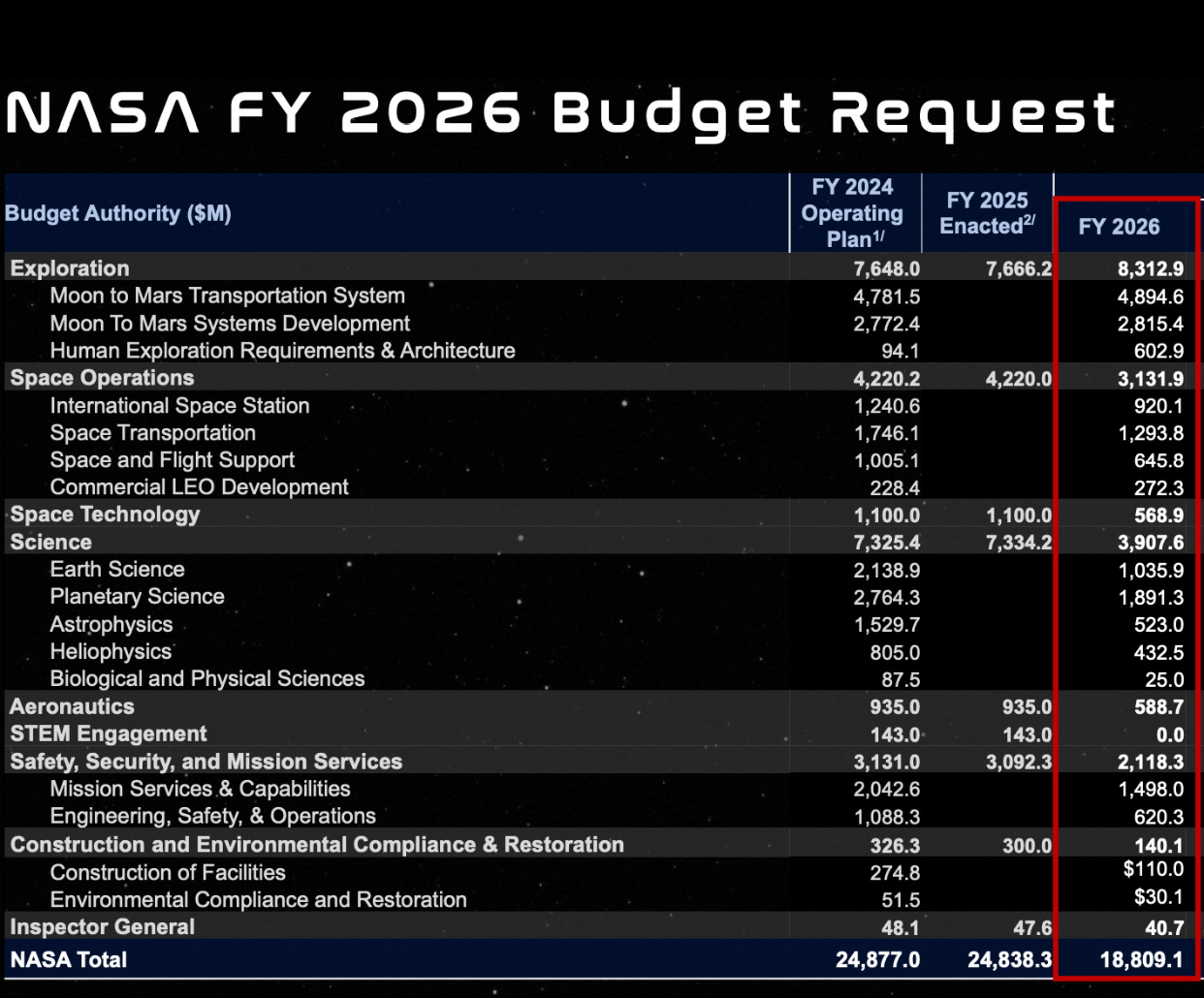This screenshot has height=998, width=1204.
Task: Click 'Construction of Facilities' row label
Action: 168,873
